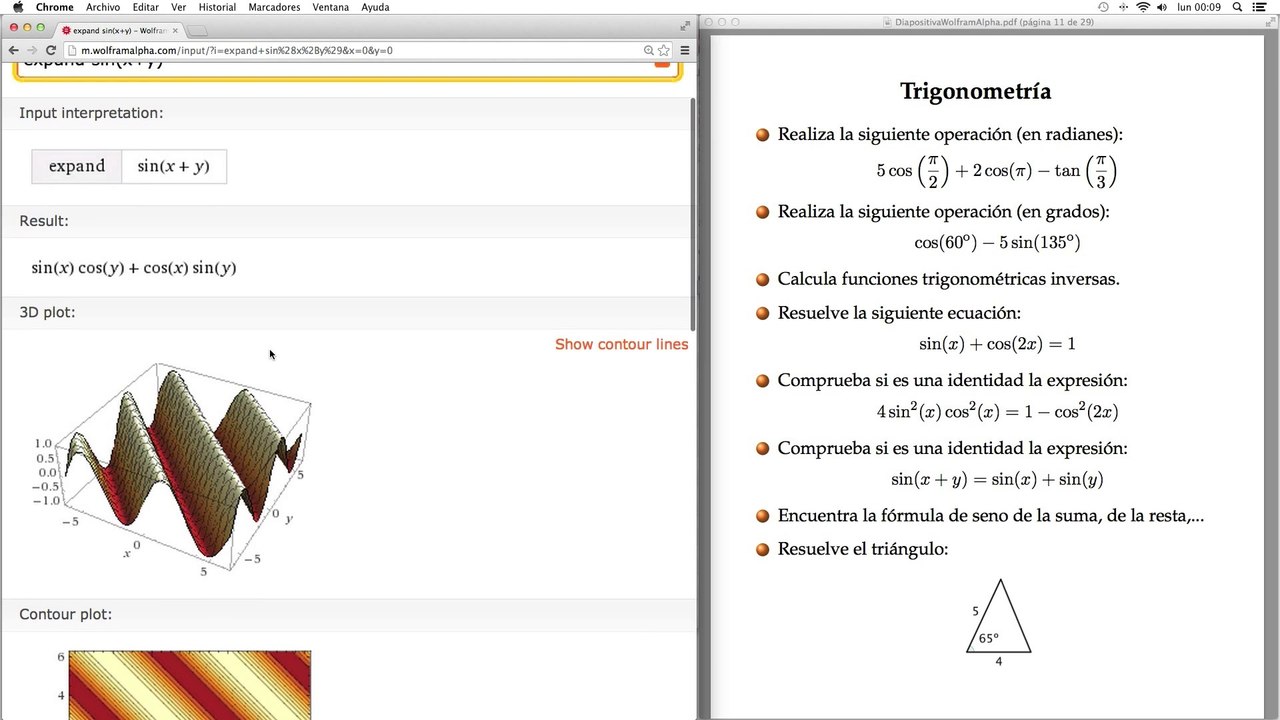Click the identity 'sin(x+y) = sin(x) + sin(y)'

[x=997, y=480]
